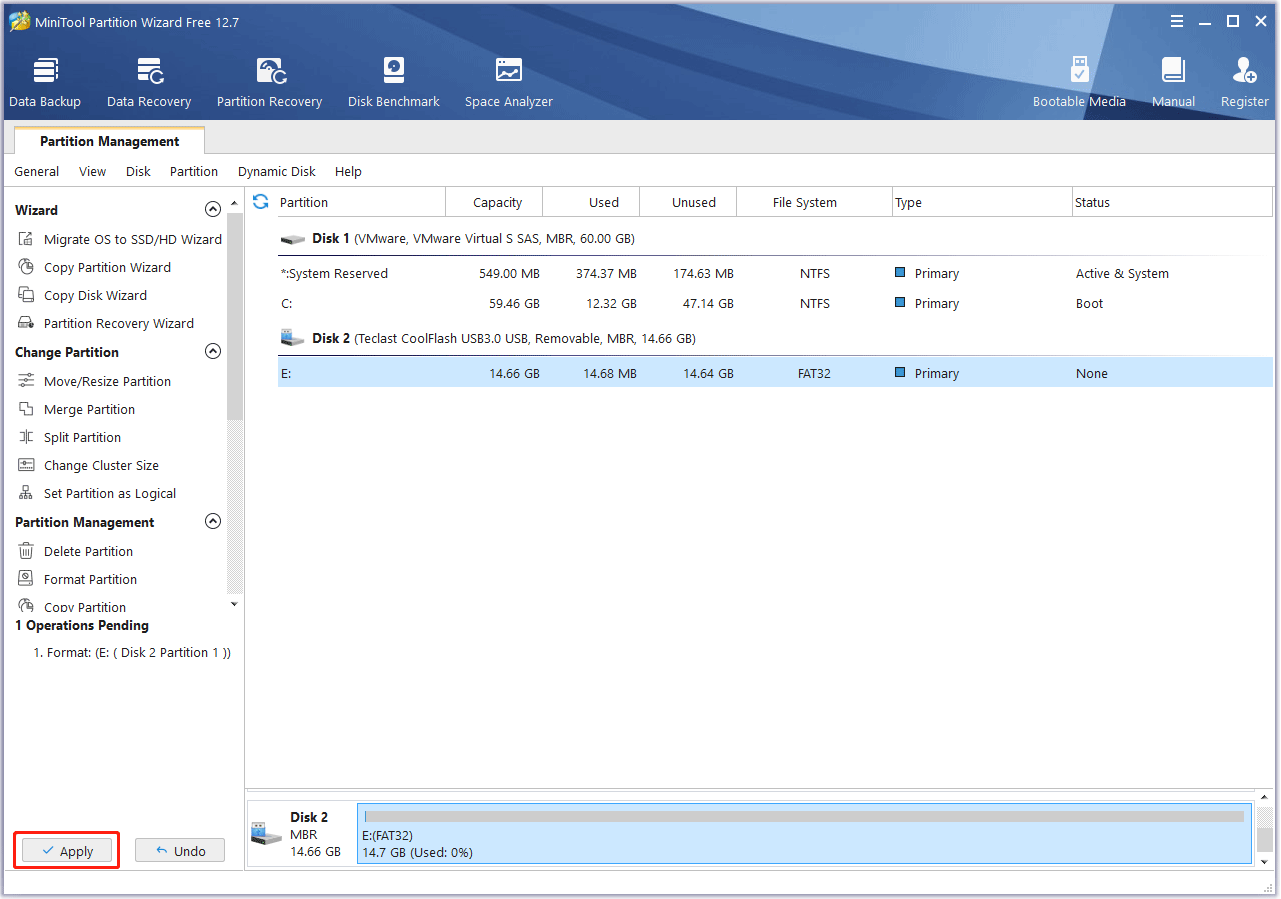Open the Dynamic Disk menu
Image resolution: width=1281 pixels, height=899 pixels.
[x=277, y=171]
